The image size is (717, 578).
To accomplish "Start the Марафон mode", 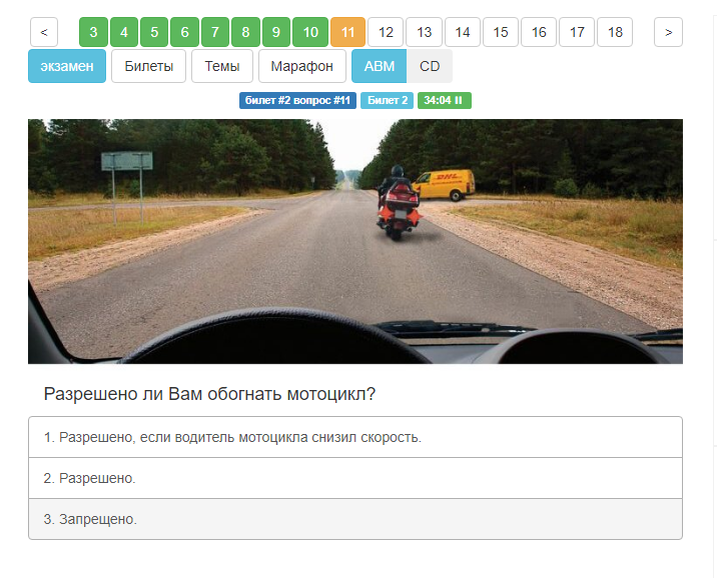I will click(x=302, y=66).
